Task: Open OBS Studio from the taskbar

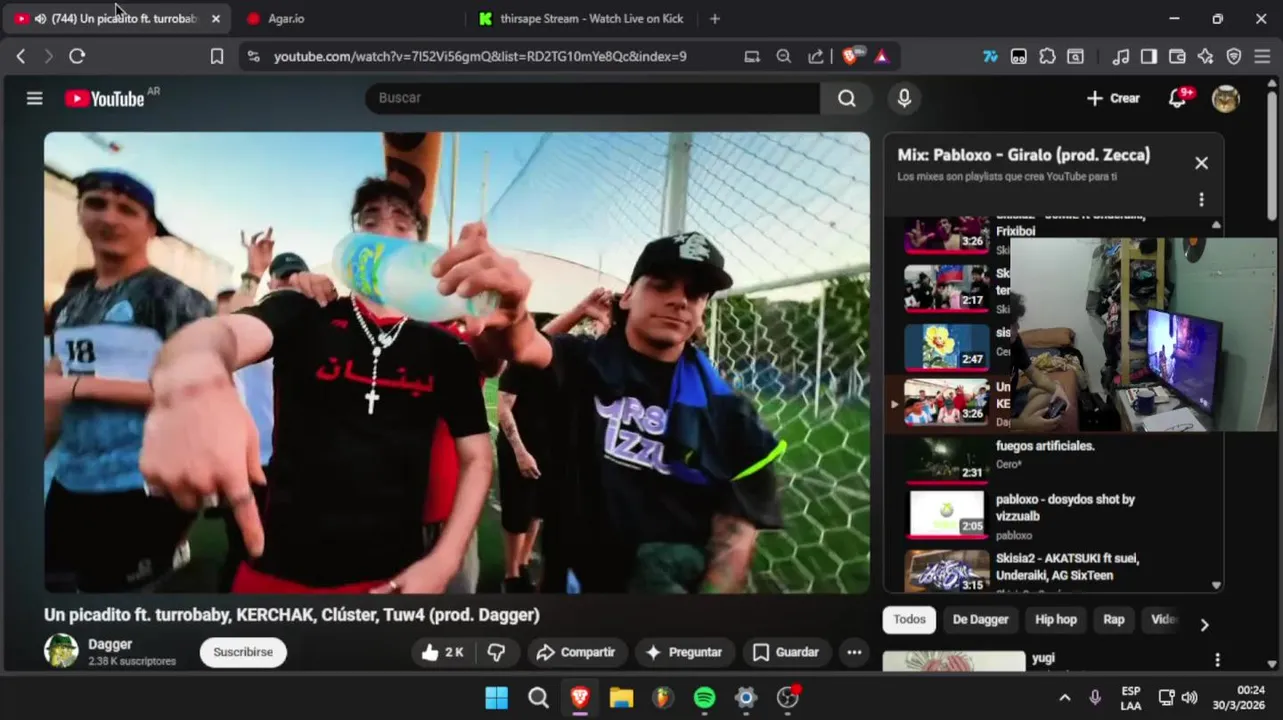Action: [788, 698]
